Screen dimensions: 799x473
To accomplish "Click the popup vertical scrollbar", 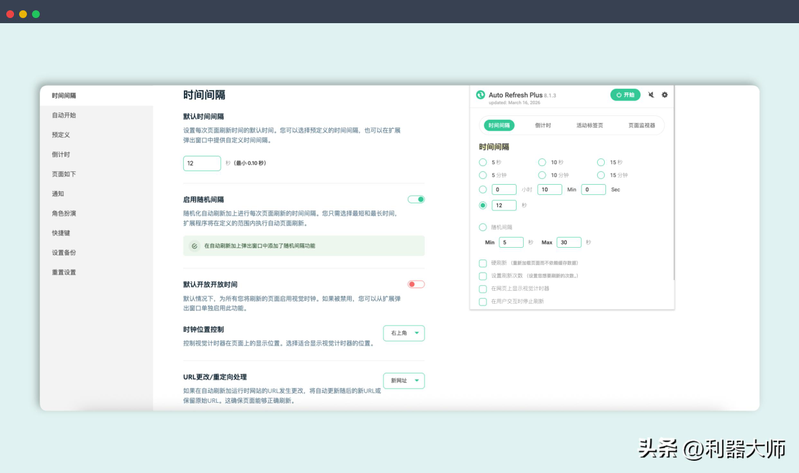I will tap(673, 183).
